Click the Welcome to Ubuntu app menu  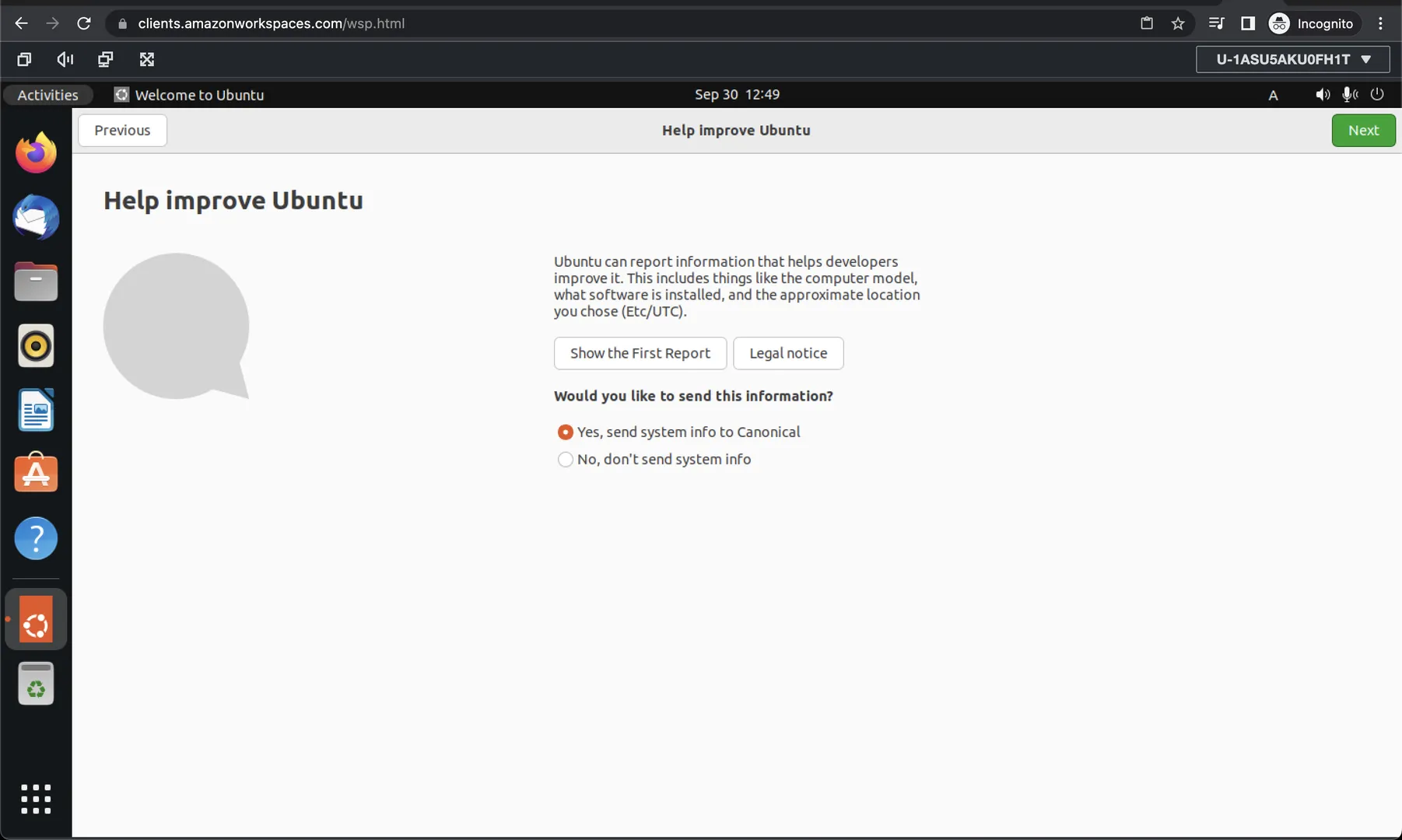click(189, 95)
